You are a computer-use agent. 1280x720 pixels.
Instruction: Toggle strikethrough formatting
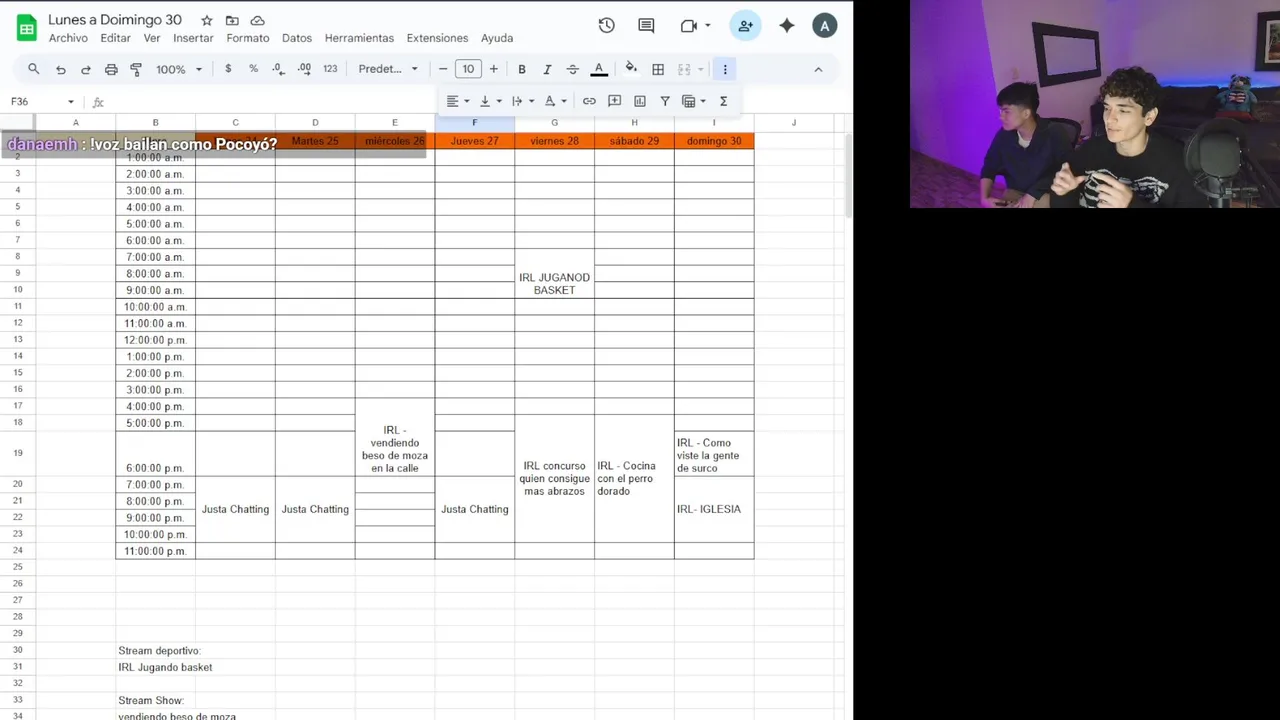coord(572,69)
